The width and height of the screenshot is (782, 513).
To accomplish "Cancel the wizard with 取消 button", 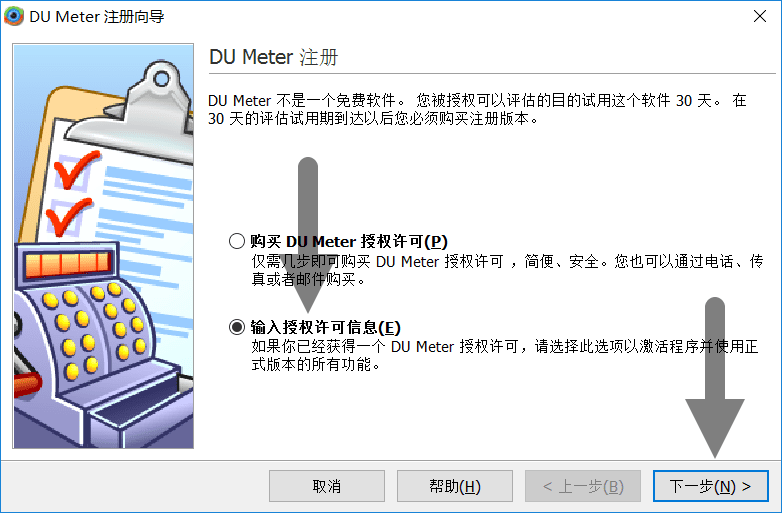I will point(327,486).
